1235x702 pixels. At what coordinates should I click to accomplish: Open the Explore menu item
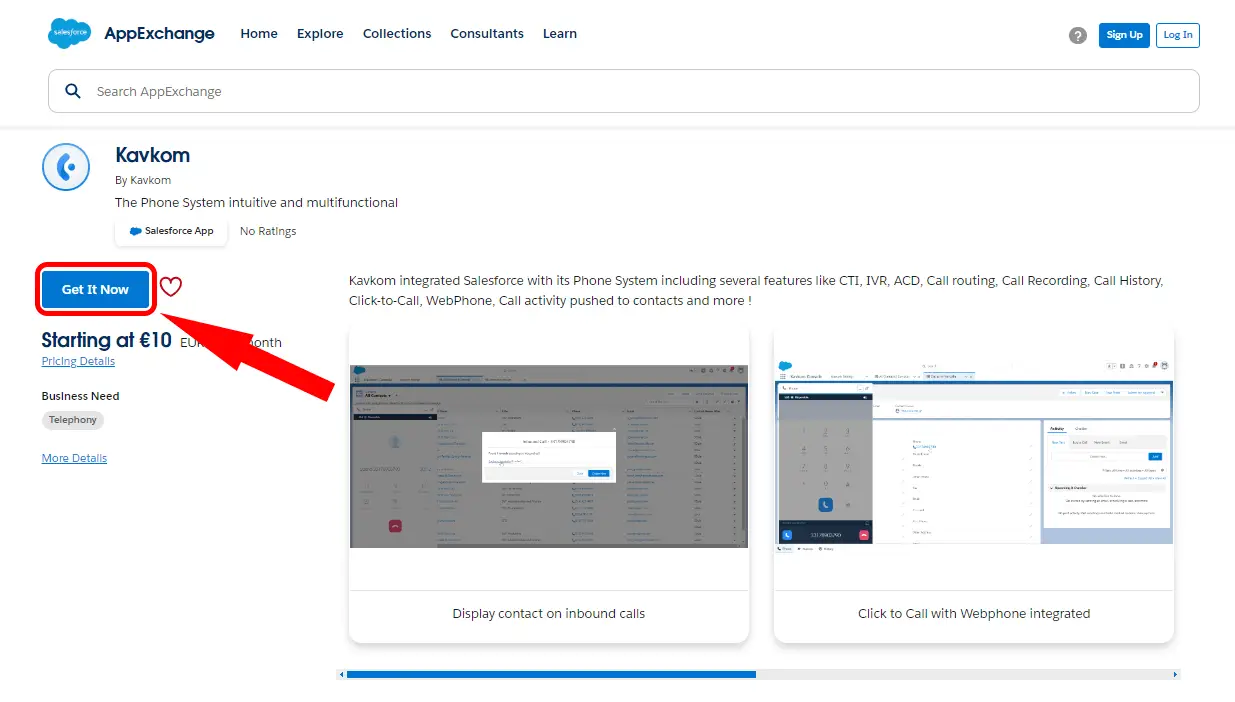tap(320, 34)
